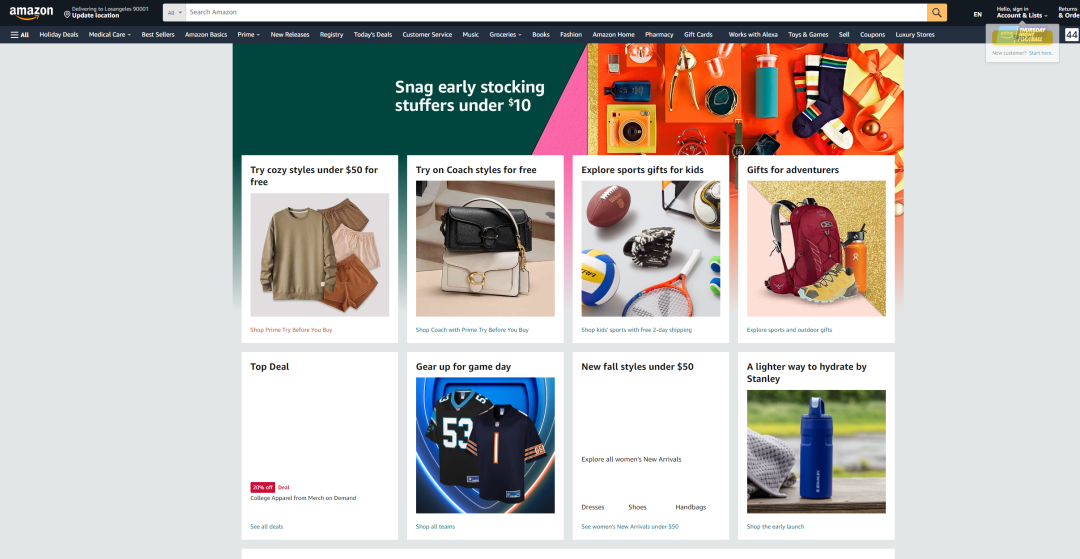This screenshot has height=559, width=1080.
Task: Expand the Groceries nav dropdown
Action: [x=506, y=34]
